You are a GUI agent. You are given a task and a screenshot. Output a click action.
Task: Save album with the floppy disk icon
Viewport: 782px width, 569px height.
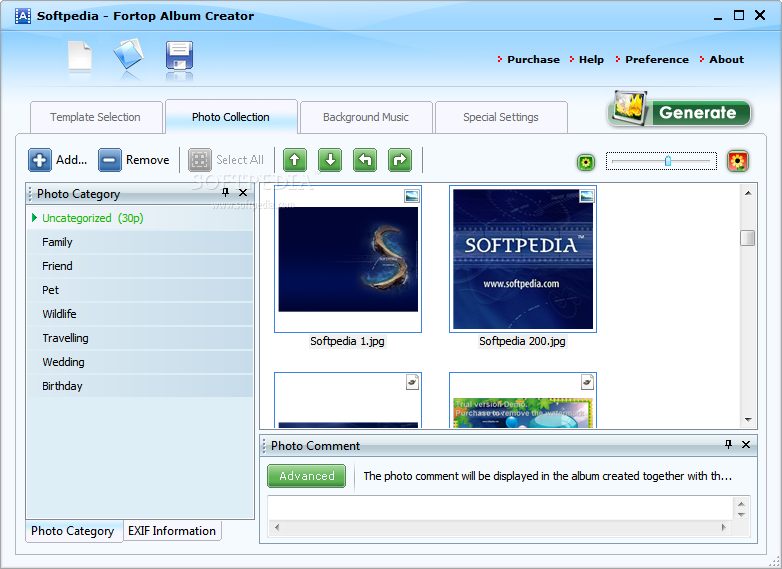pyautogui.click(x=179, y=55)
